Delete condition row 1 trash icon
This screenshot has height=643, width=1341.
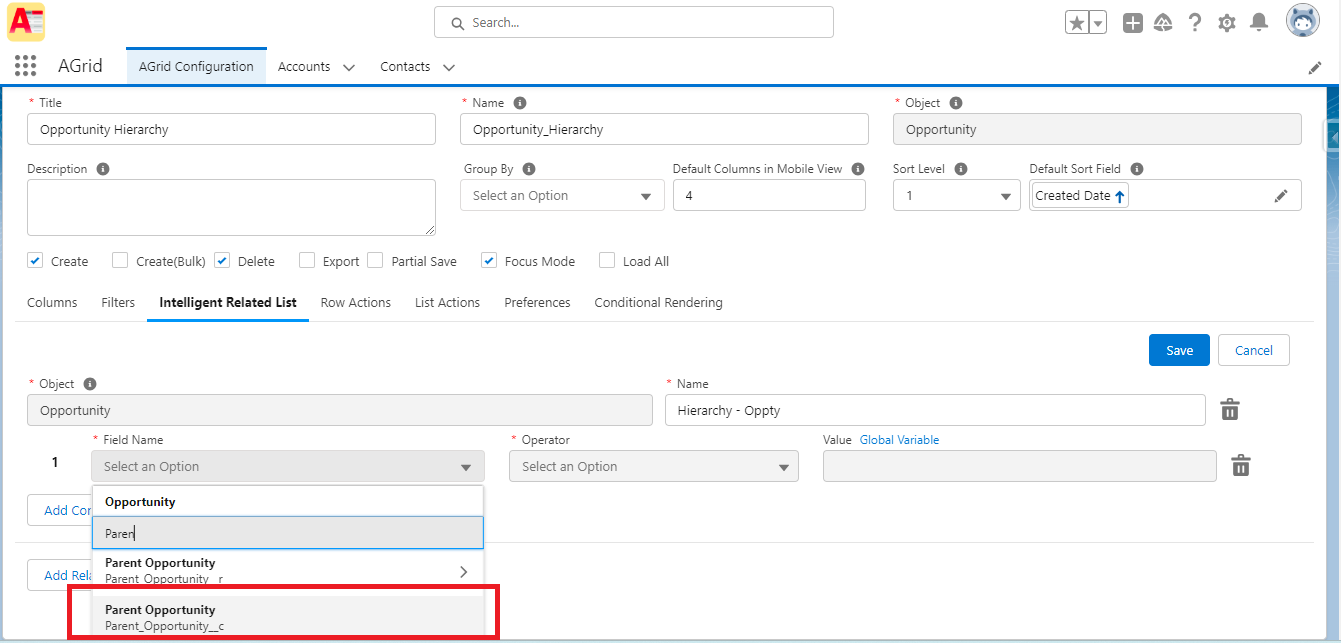tap(1241, 466)
